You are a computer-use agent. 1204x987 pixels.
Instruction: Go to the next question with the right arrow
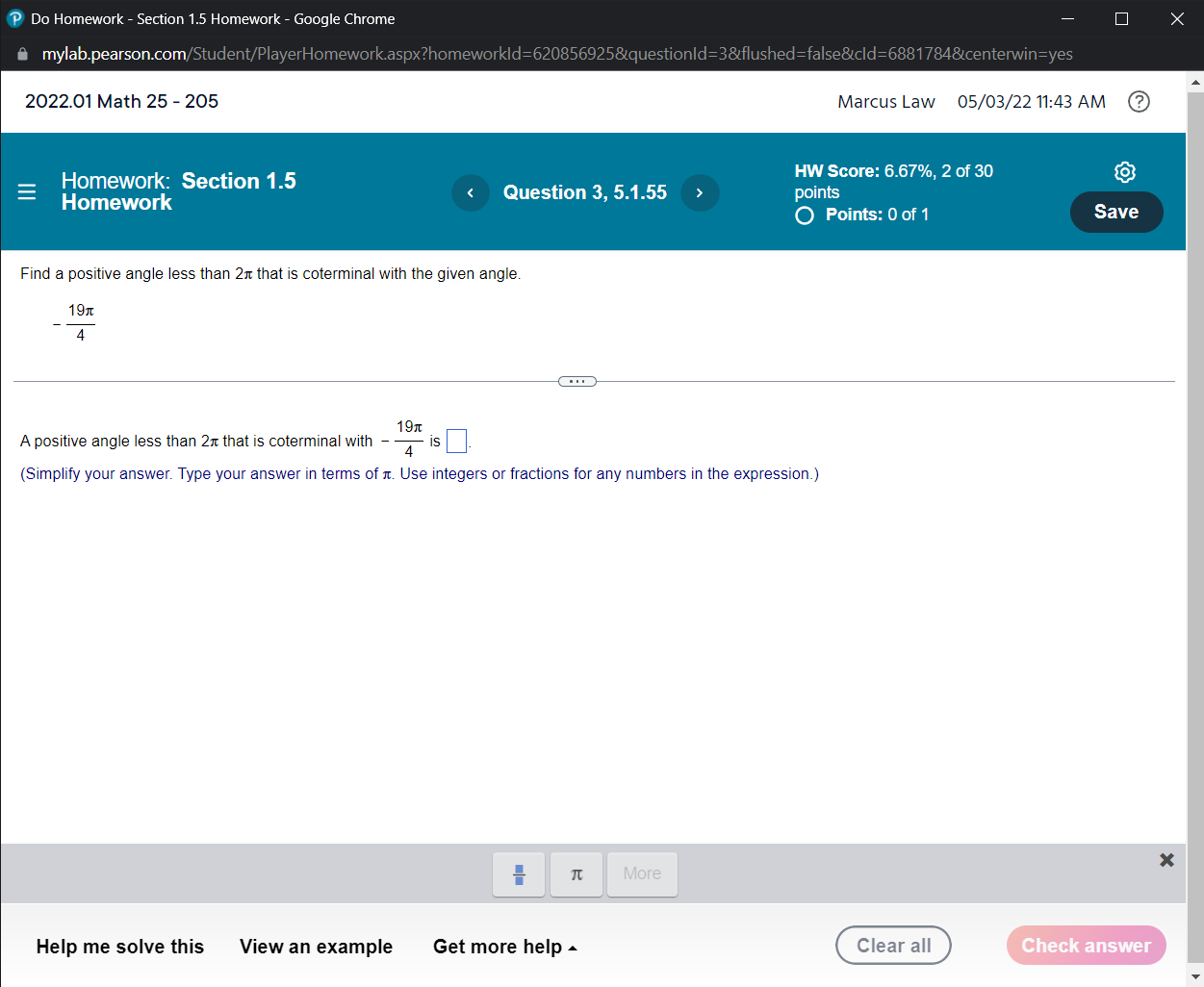(x=700, y=192)
